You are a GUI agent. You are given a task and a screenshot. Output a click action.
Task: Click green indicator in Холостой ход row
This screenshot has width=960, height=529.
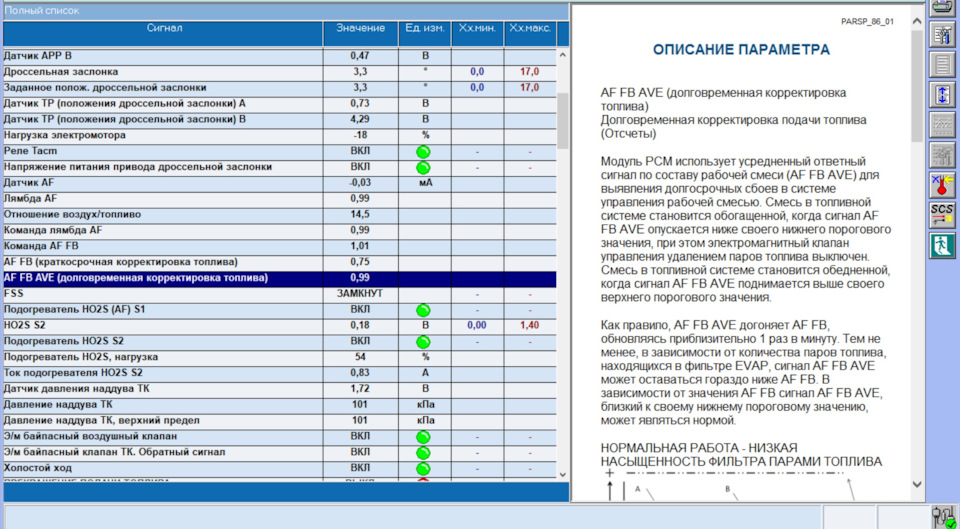click(x=423, y=469)
